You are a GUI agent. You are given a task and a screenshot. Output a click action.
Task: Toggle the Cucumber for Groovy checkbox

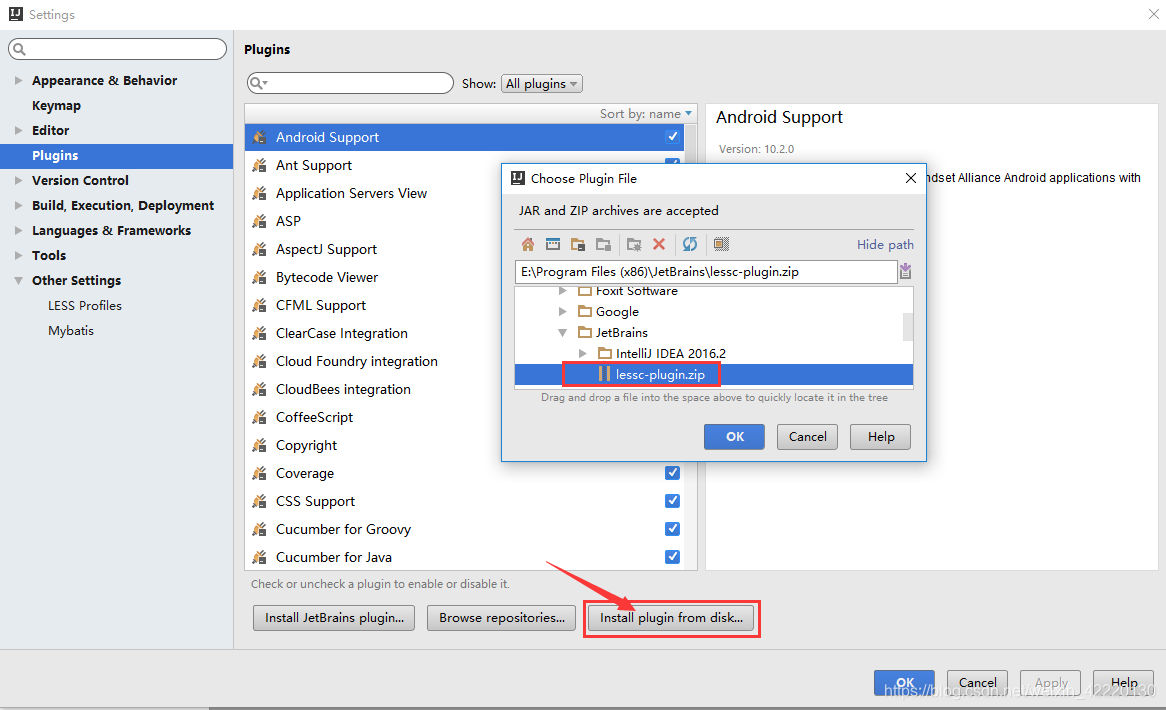[672, 529]
